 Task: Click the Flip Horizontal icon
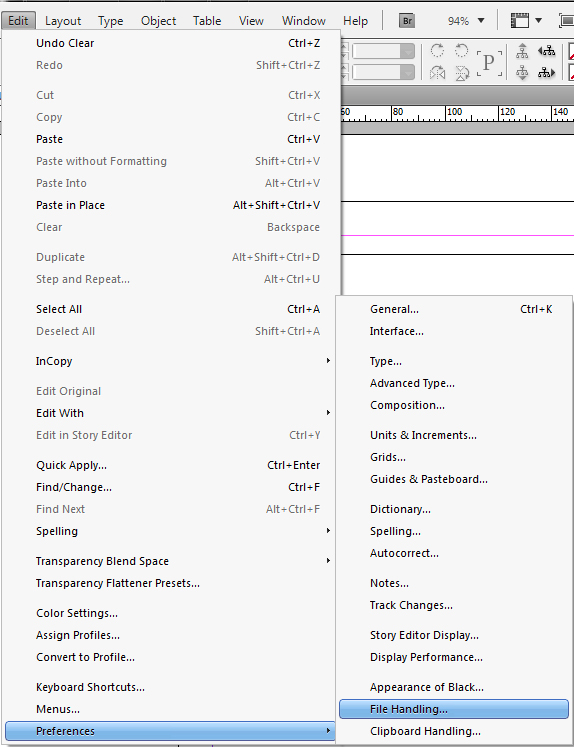coord(437,73)
